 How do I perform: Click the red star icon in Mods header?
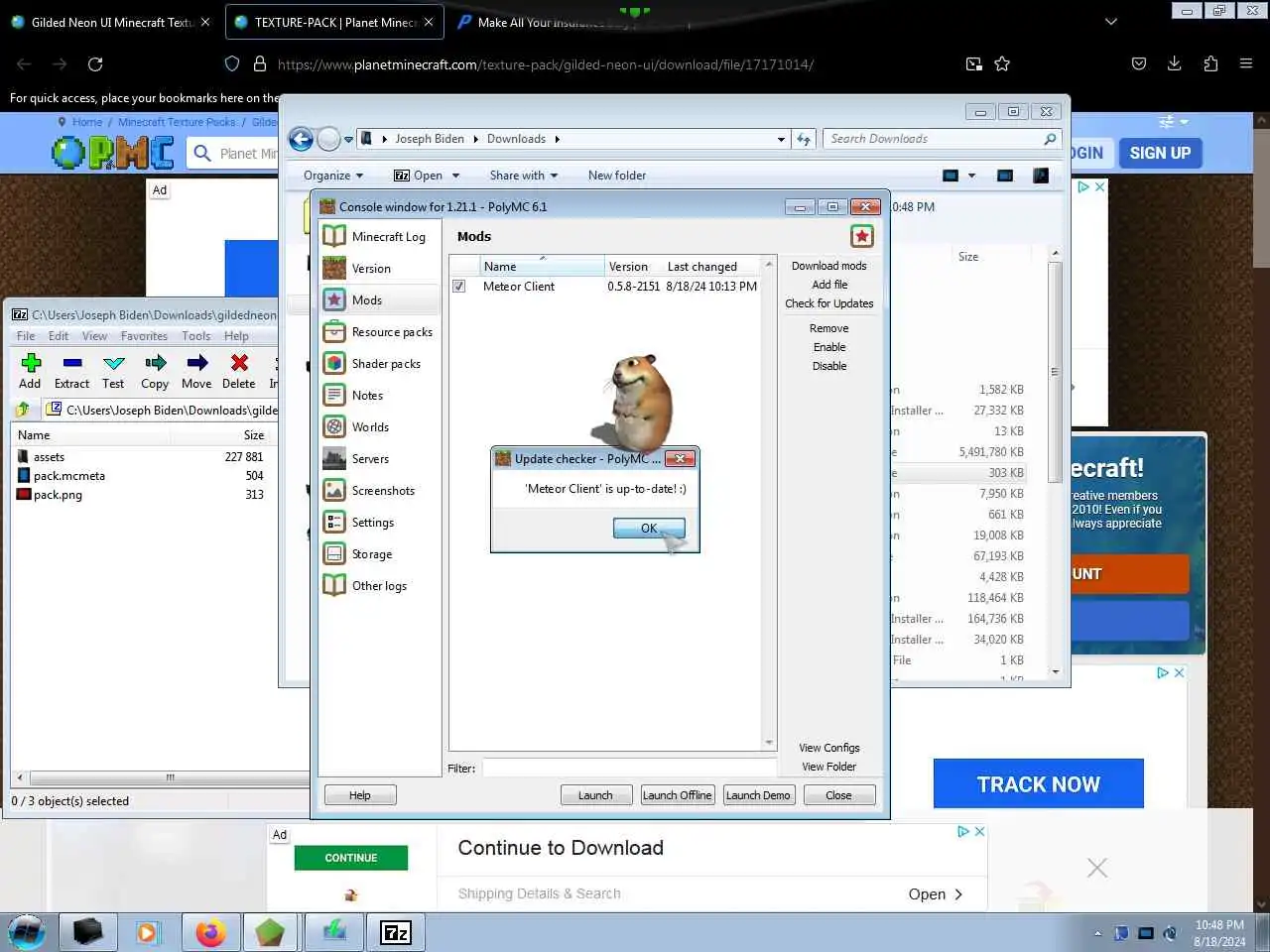[x=862, y=236]
